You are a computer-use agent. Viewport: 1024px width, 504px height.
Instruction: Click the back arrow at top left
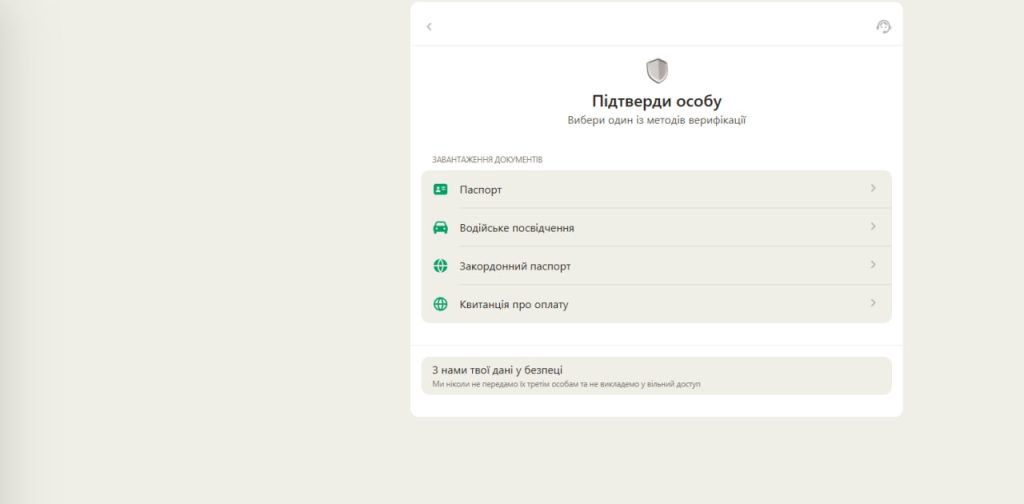click(429, 27)
